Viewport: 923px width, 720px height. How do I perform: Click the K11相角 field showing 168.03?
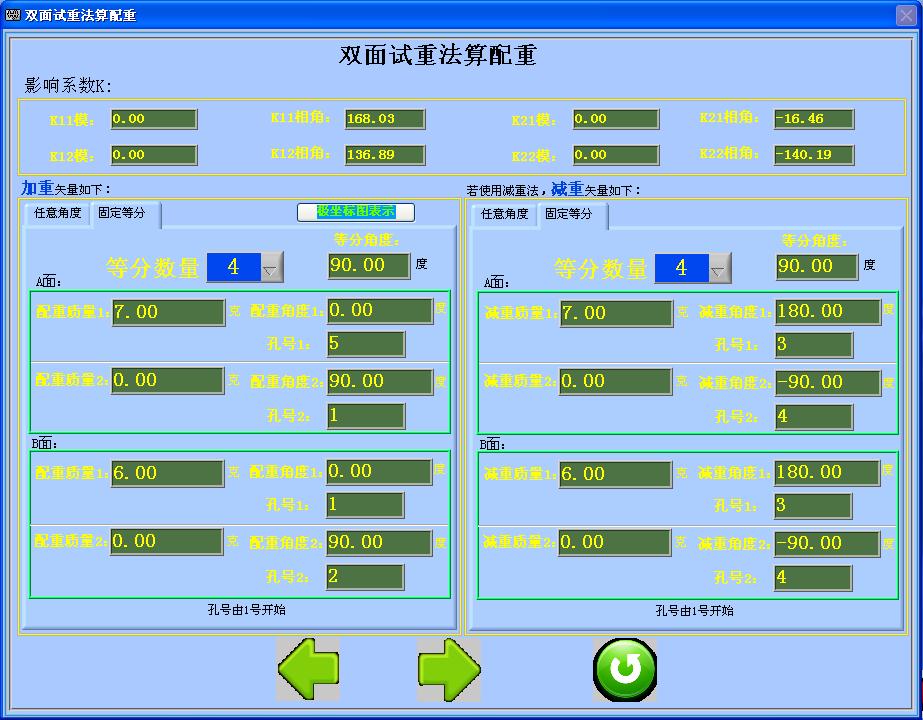tap(385, 119)
